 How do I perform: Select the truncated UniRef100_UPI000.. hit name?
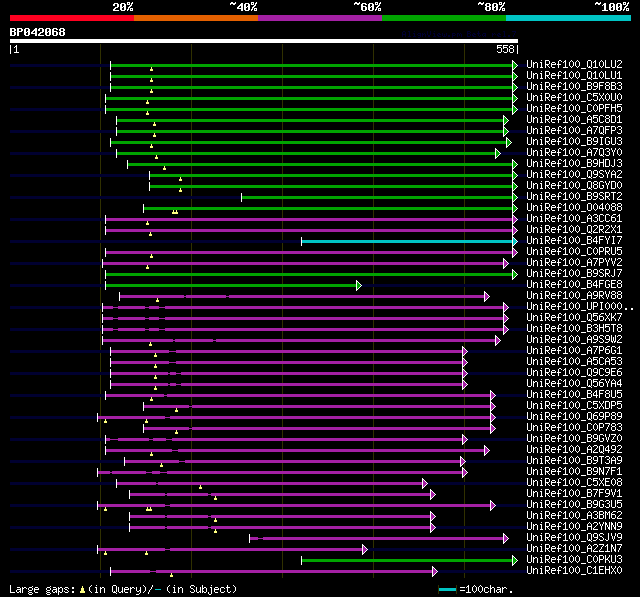pyautogui.click(x=580, y=307)
